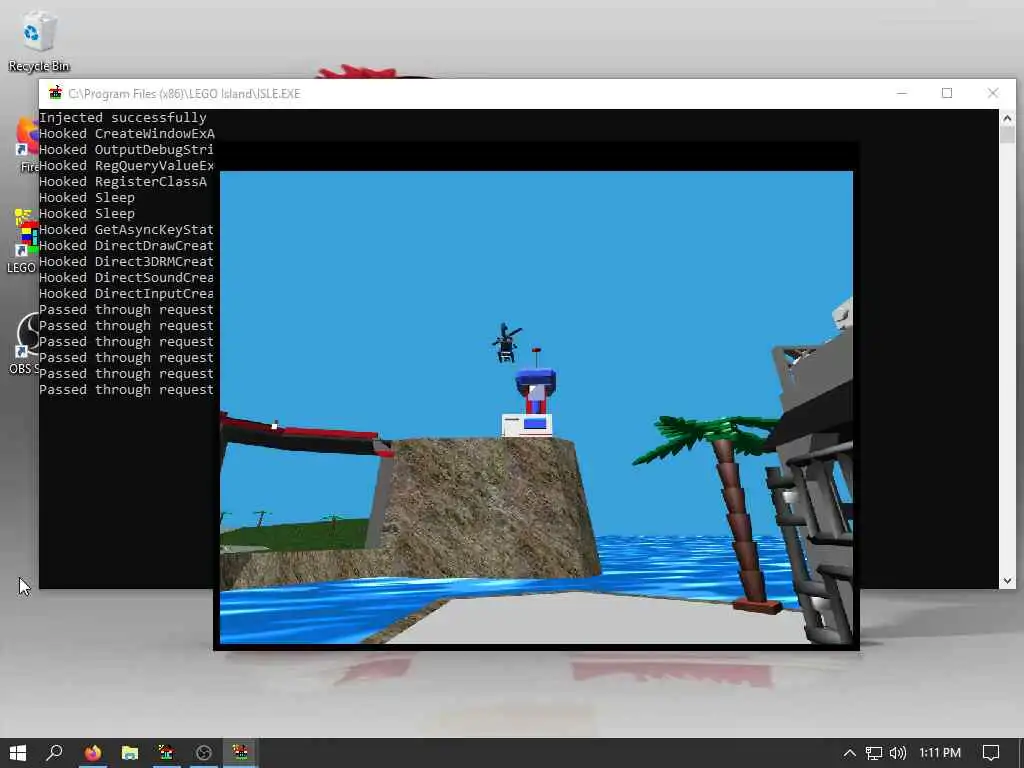Open the network status tray icon
1024x768 pixels.
873,753
